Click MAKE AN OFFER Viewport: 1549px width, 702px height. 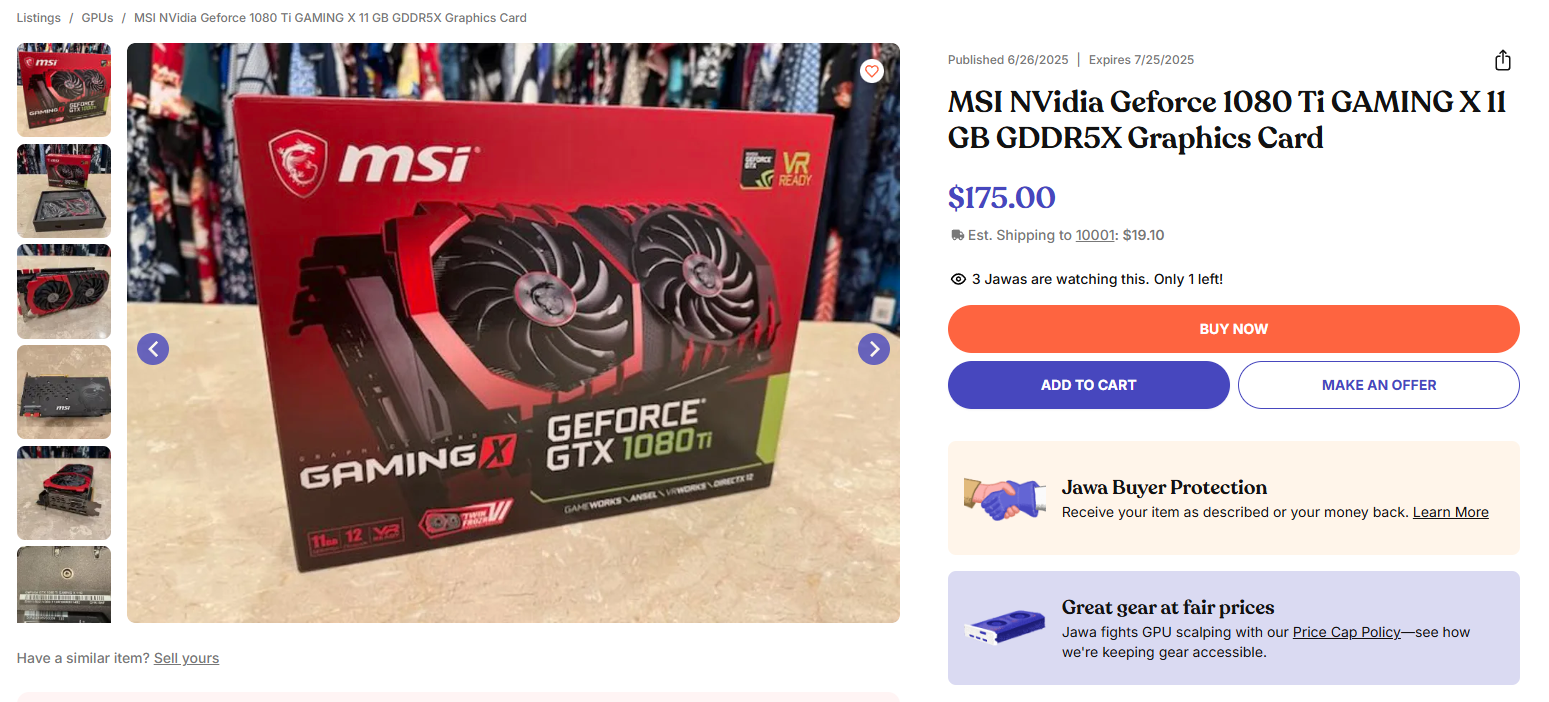click(1379, 385)
